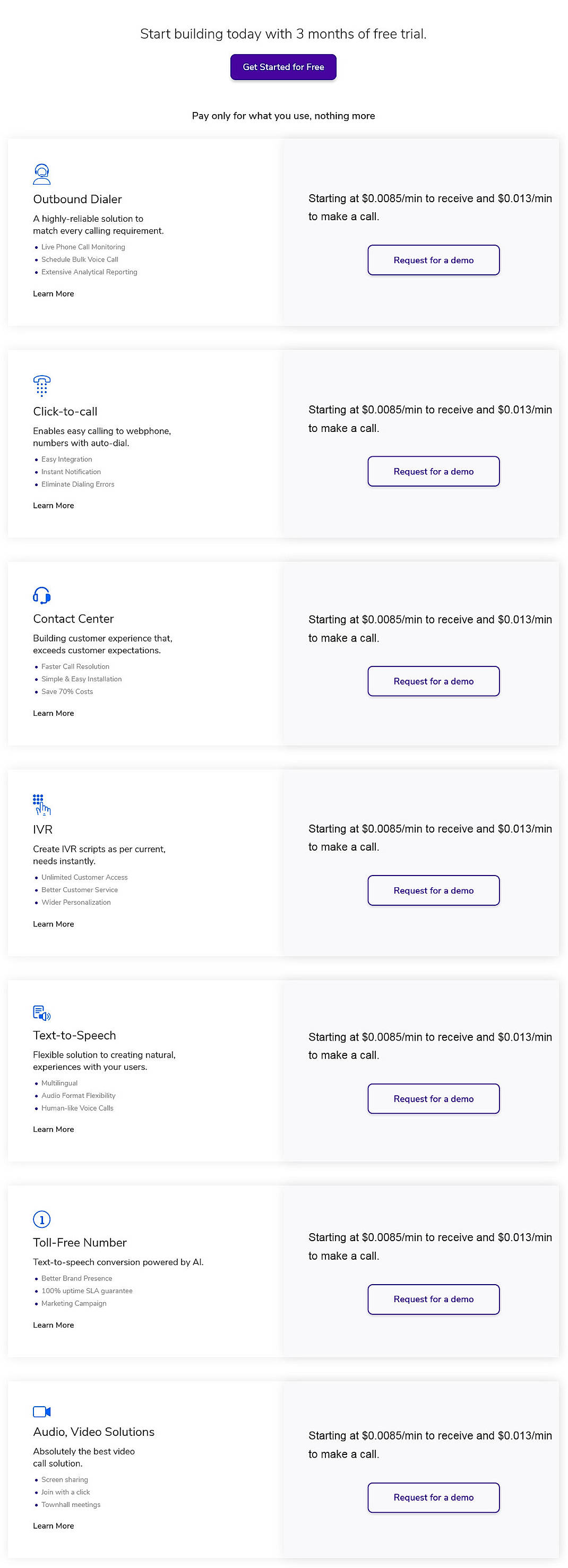Click the Better Brand Presence bullet
Viewport: 568px width, 1568px height.
tap(76, 1278)
